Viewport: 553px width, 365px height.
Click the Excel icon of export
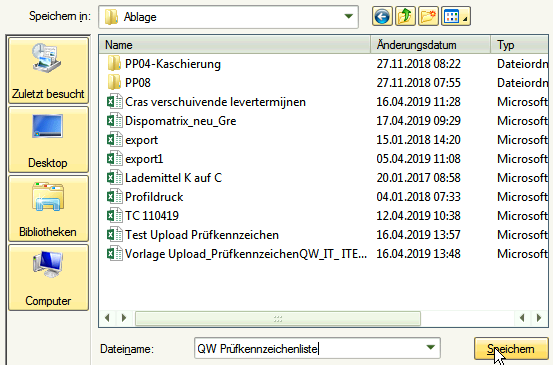(x=114, y=140)
